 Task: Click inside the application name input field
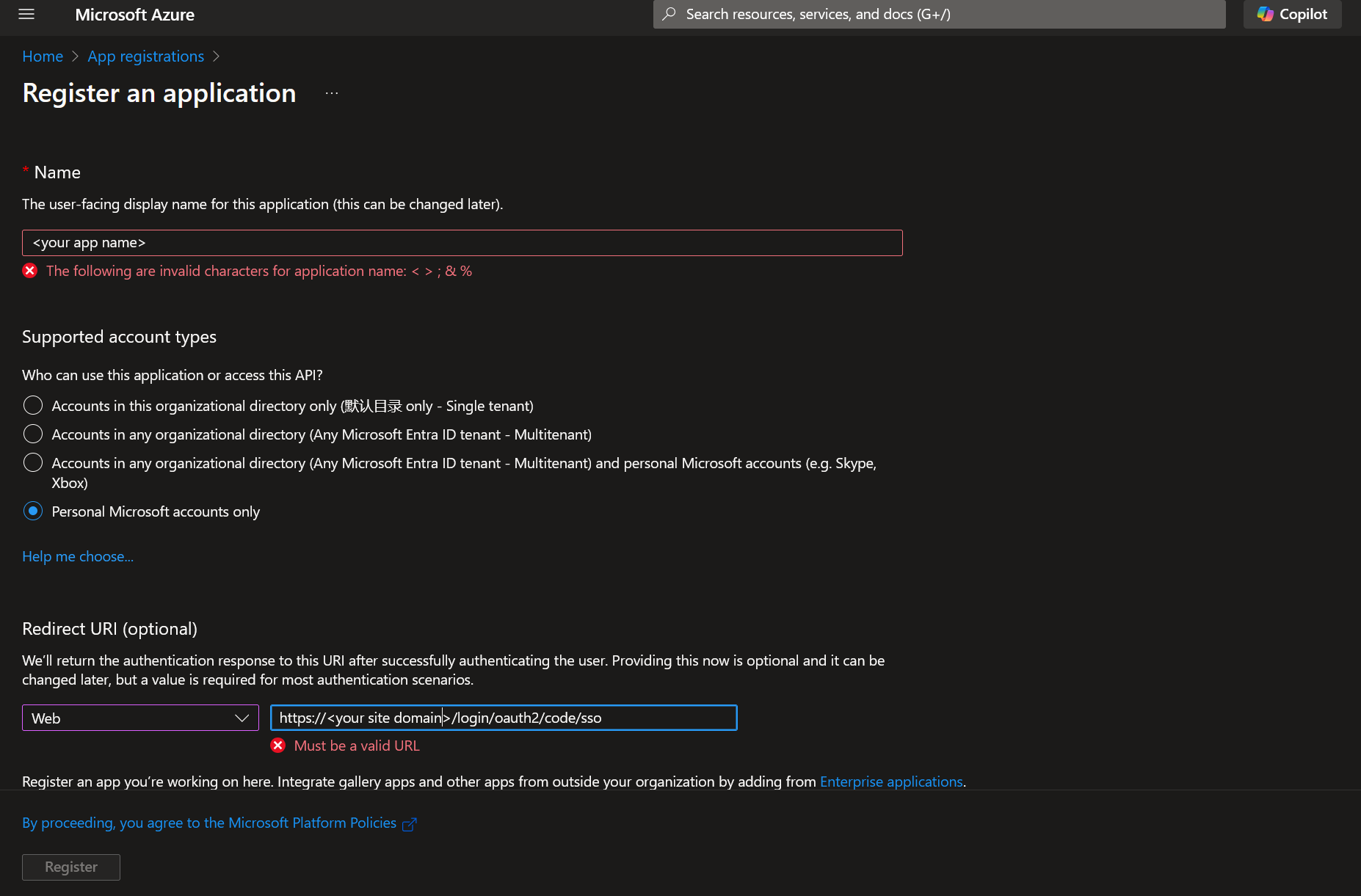tap(461, 242)
